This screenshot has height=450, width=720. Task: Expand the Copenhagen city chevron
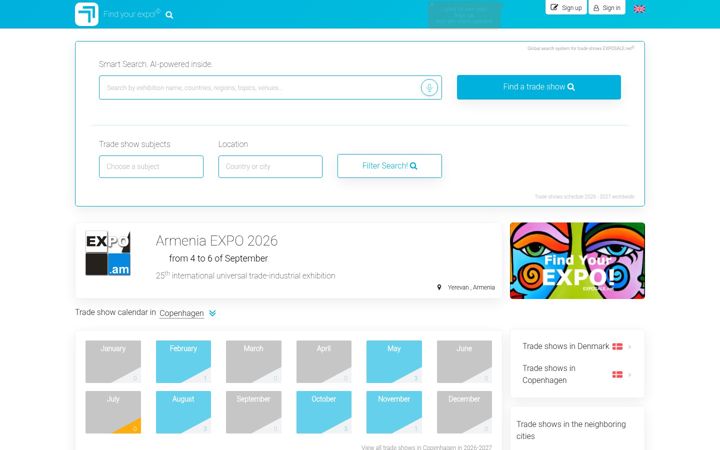[212, 313]
